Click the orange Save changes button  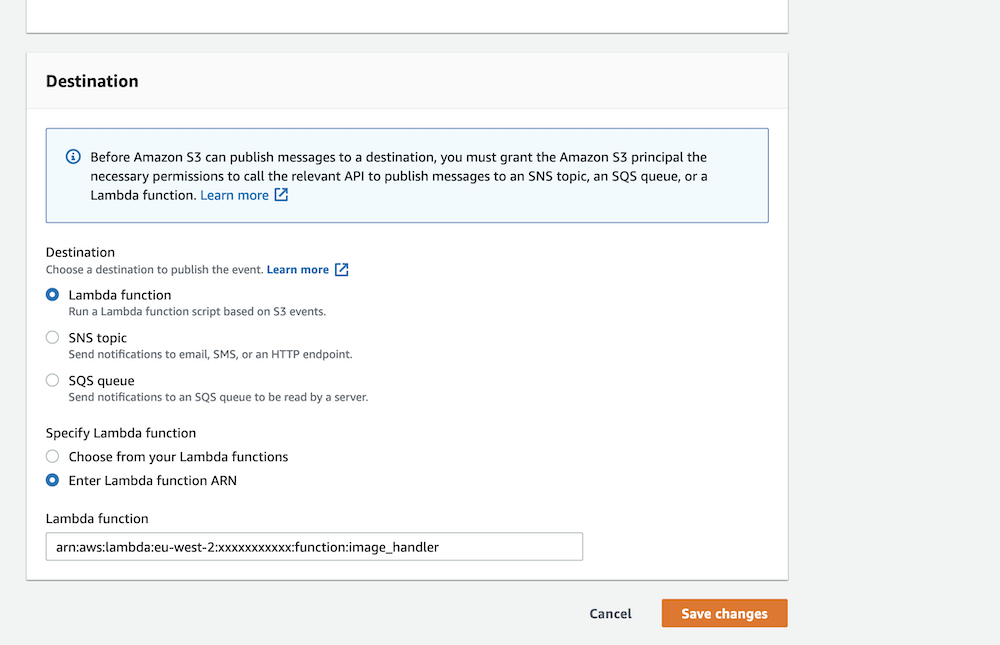tap(724, 614)
